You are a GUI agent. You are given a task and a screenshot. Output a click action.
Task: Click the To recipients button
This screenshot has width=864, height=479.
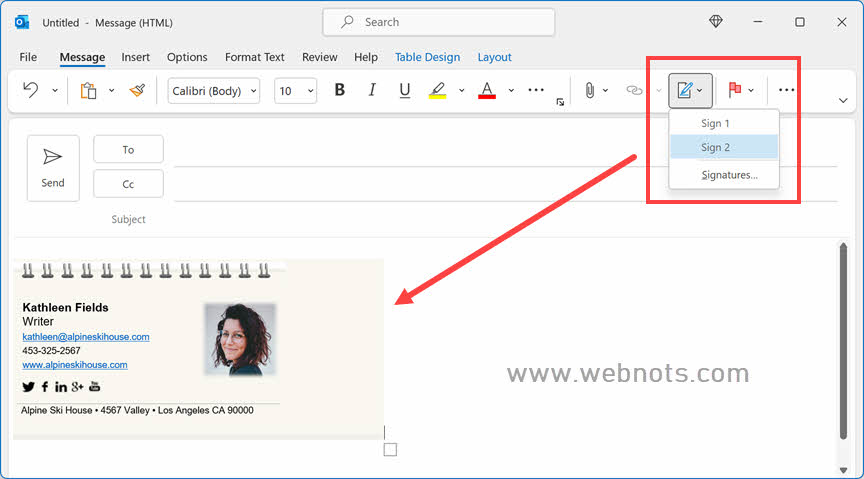(x=128, y=149)
